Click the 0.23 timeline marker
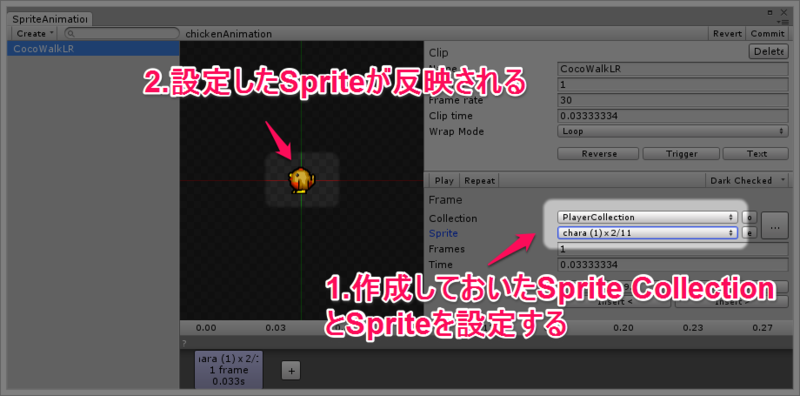Screen dimensions: 800x396 tap(693, 328)
